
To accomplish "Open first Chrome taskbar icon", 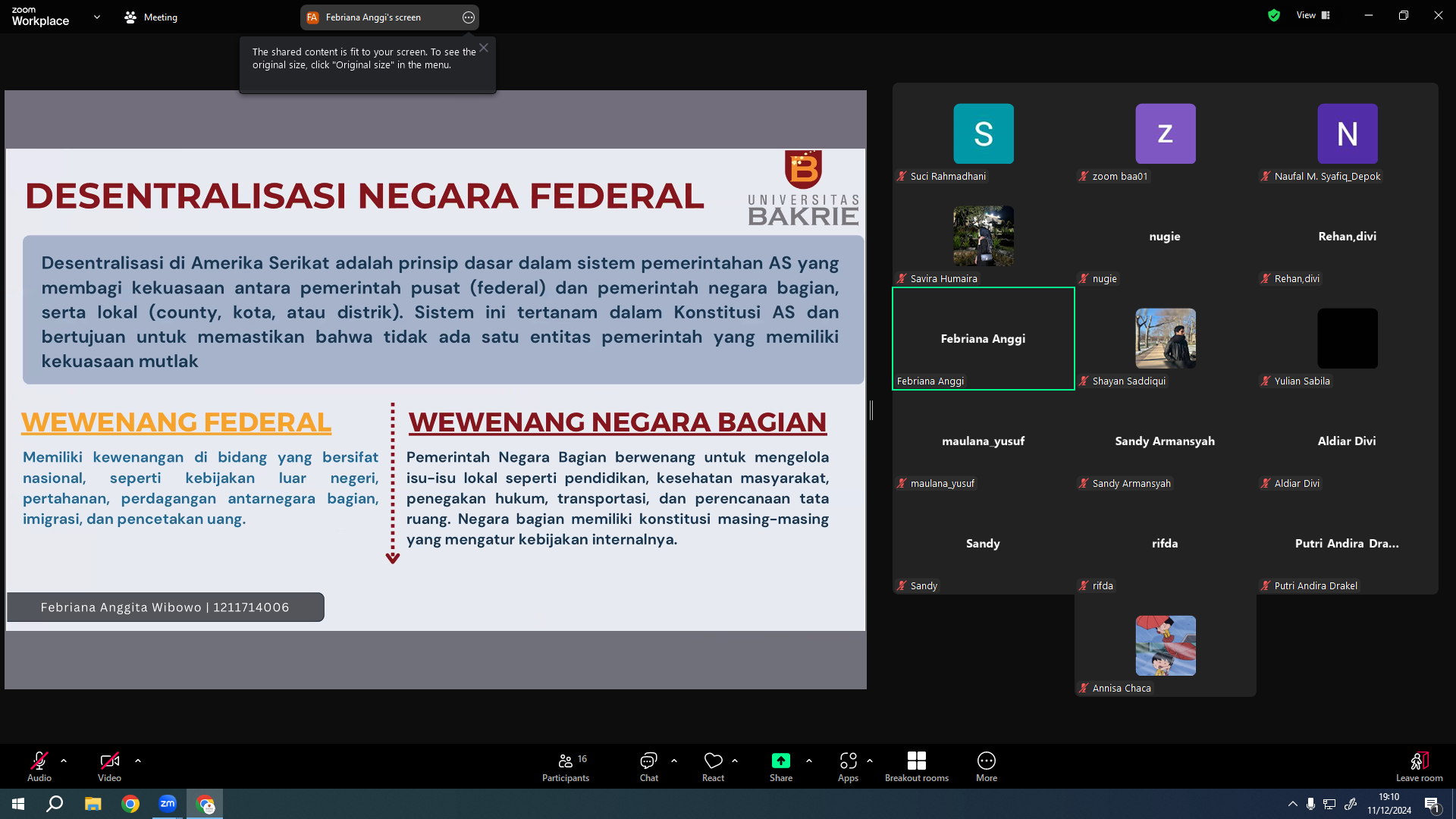I will (130, 804).
